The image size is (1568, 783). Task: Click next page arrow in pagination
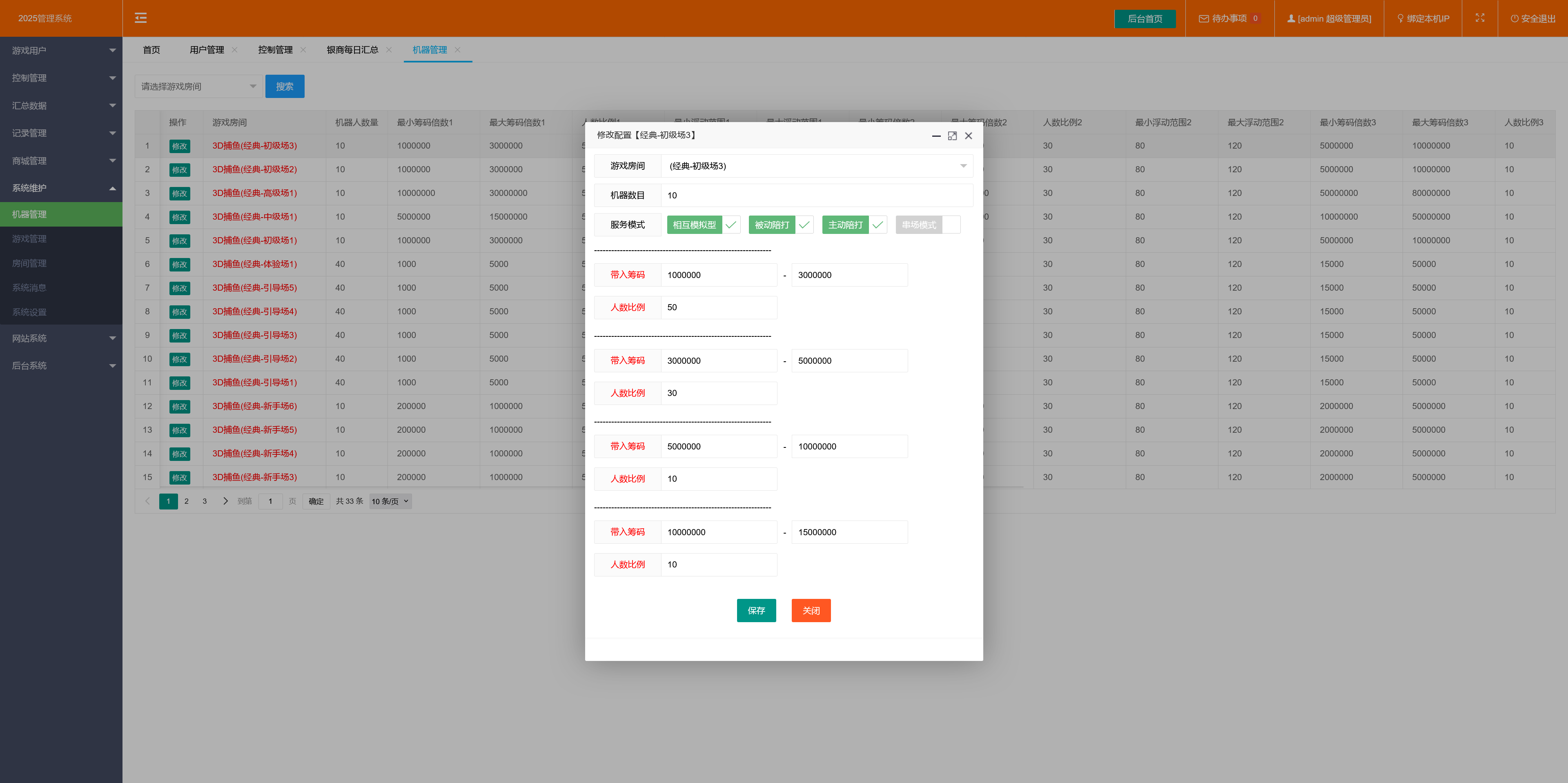[x=225, y=501]
